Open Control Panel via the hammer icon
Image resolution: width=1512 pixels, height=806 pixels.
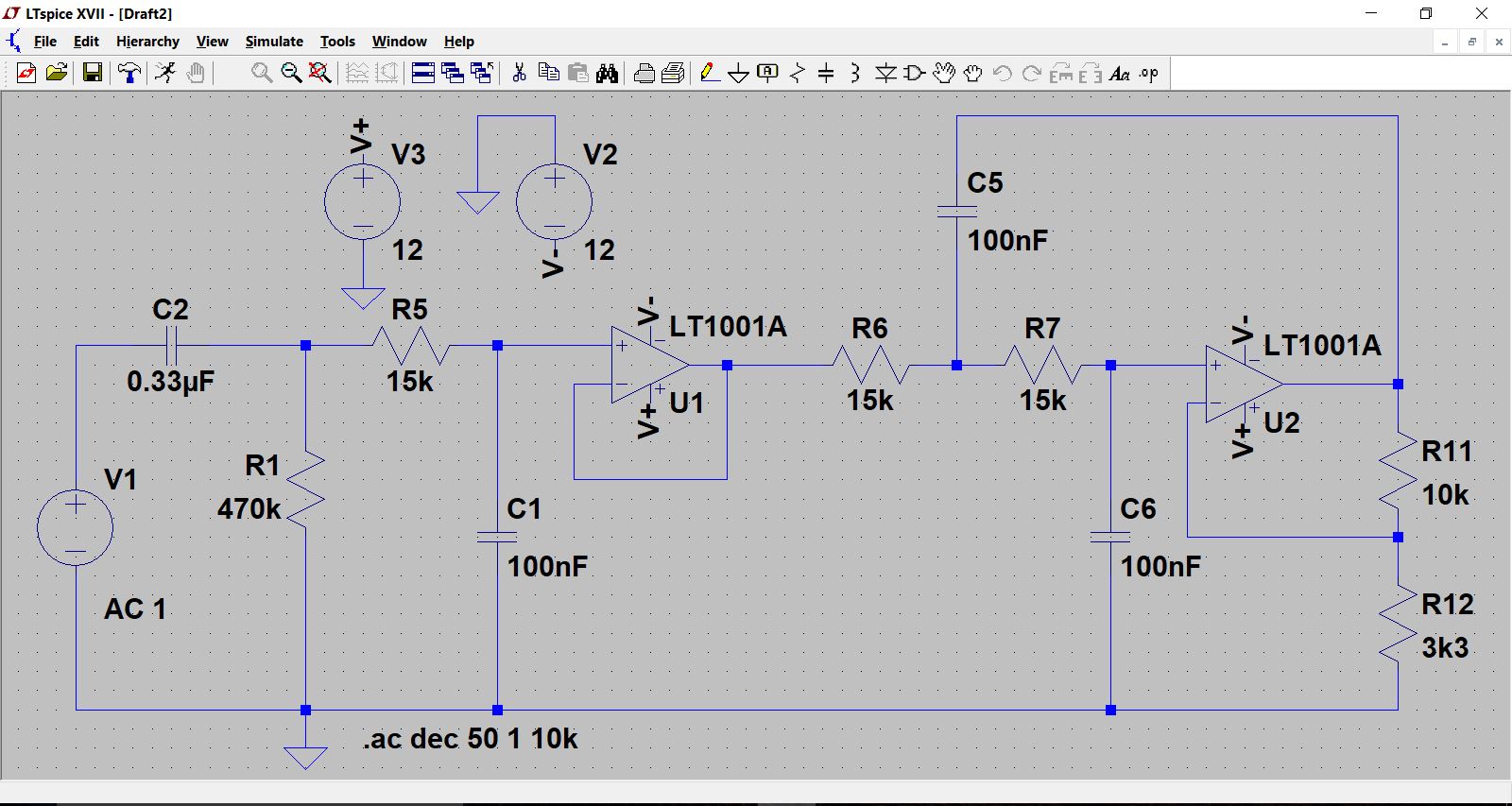coord(129,73)
